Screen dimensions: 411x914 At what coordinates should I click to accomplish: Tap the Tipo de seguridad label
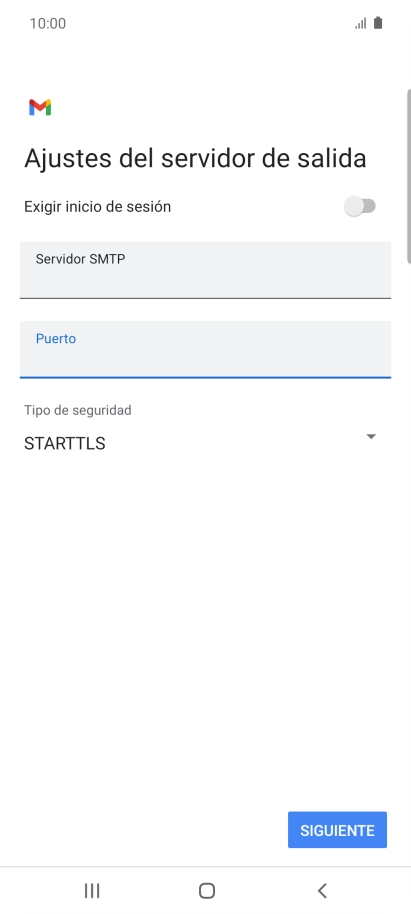point(78,410)
